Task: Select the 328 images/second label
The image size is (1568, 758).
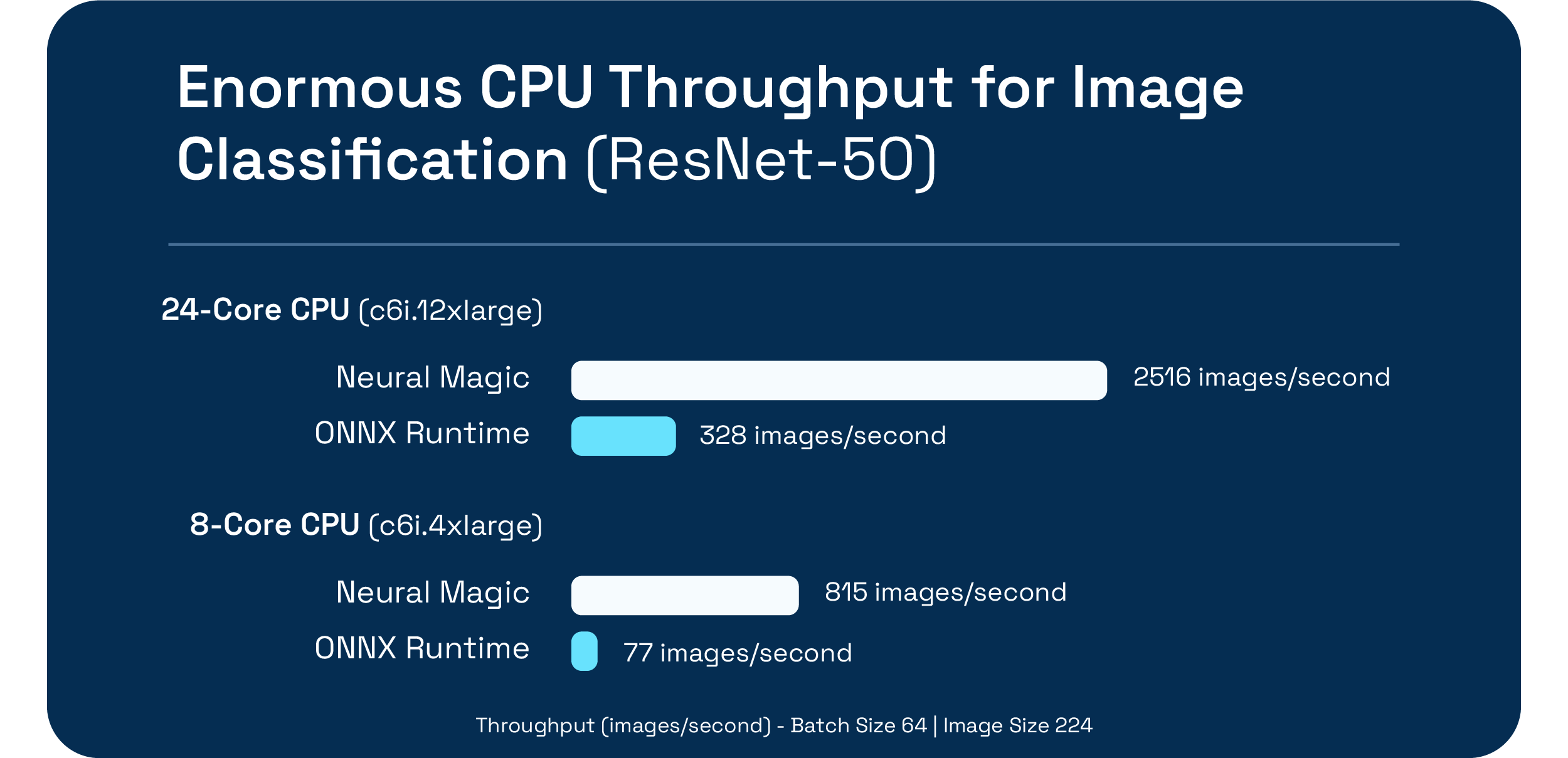Action: pyautogui.click(x=822, y=436)
